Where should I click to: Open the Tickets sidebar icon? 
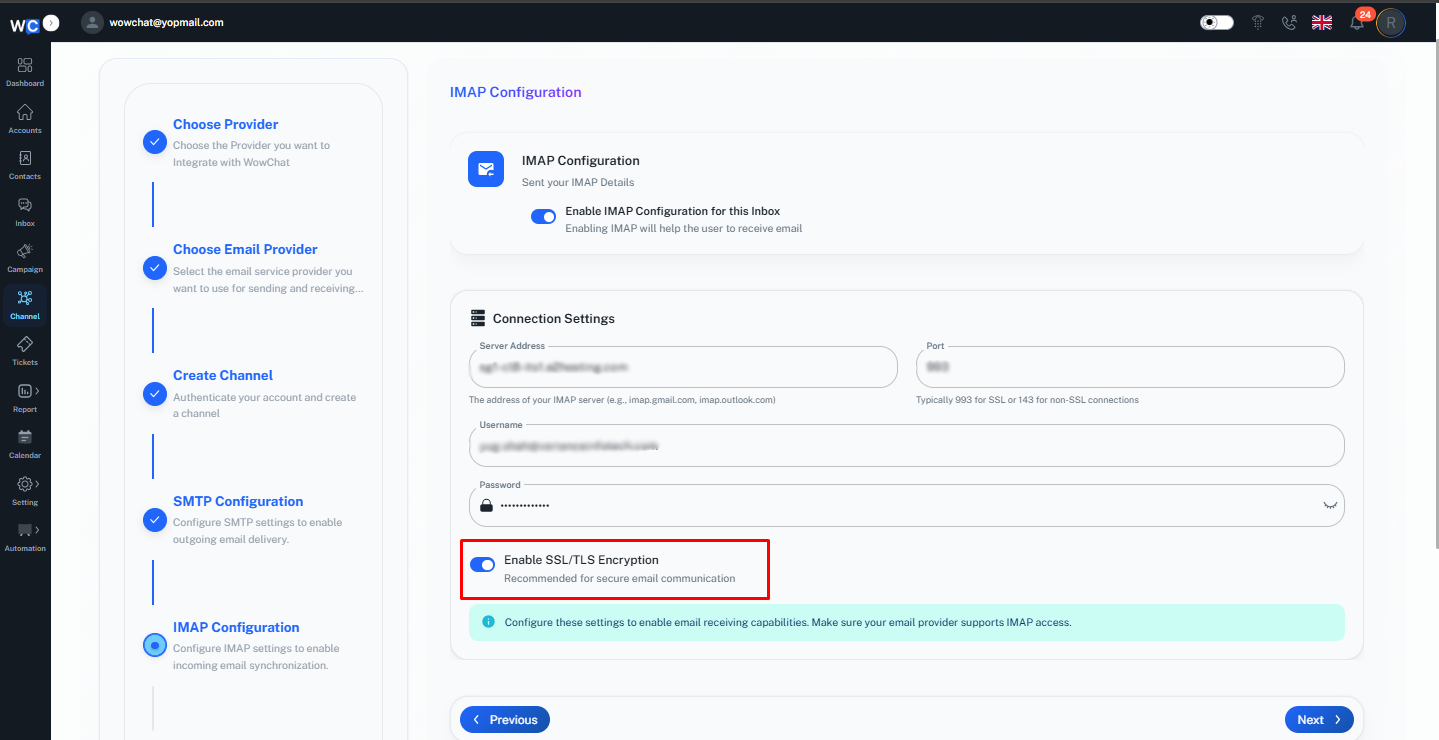pyautogui.click(x=25, y=351)
